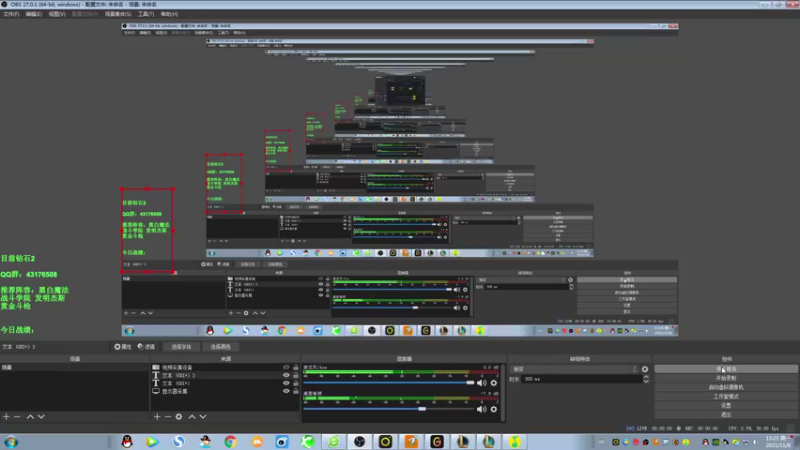
Task: Open green video player icon in taskbar
Action: pyautogui.click(x=152, y=442)
